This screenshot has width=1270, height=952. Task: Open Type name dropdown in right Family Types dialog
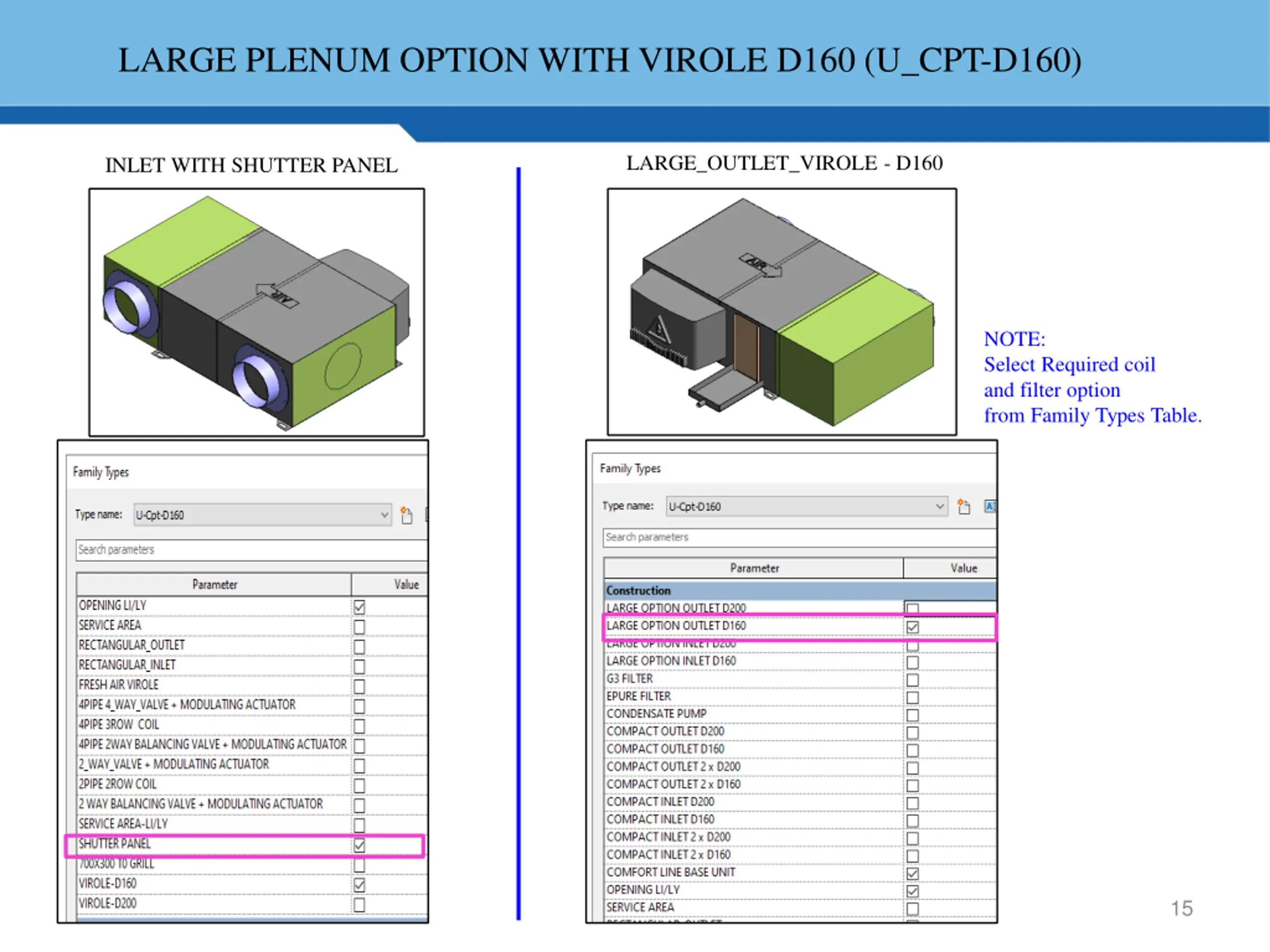point(807,506)
